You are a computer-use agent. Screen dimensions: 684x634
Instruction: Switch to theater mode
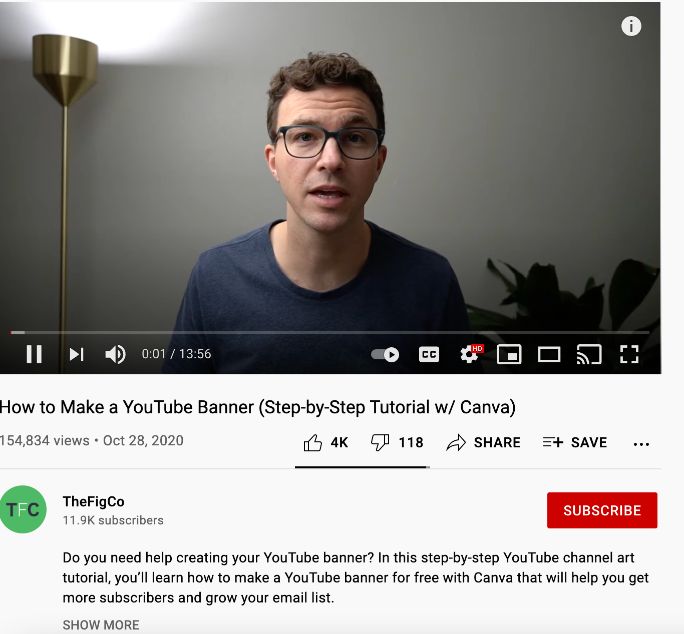click(549, 354)
